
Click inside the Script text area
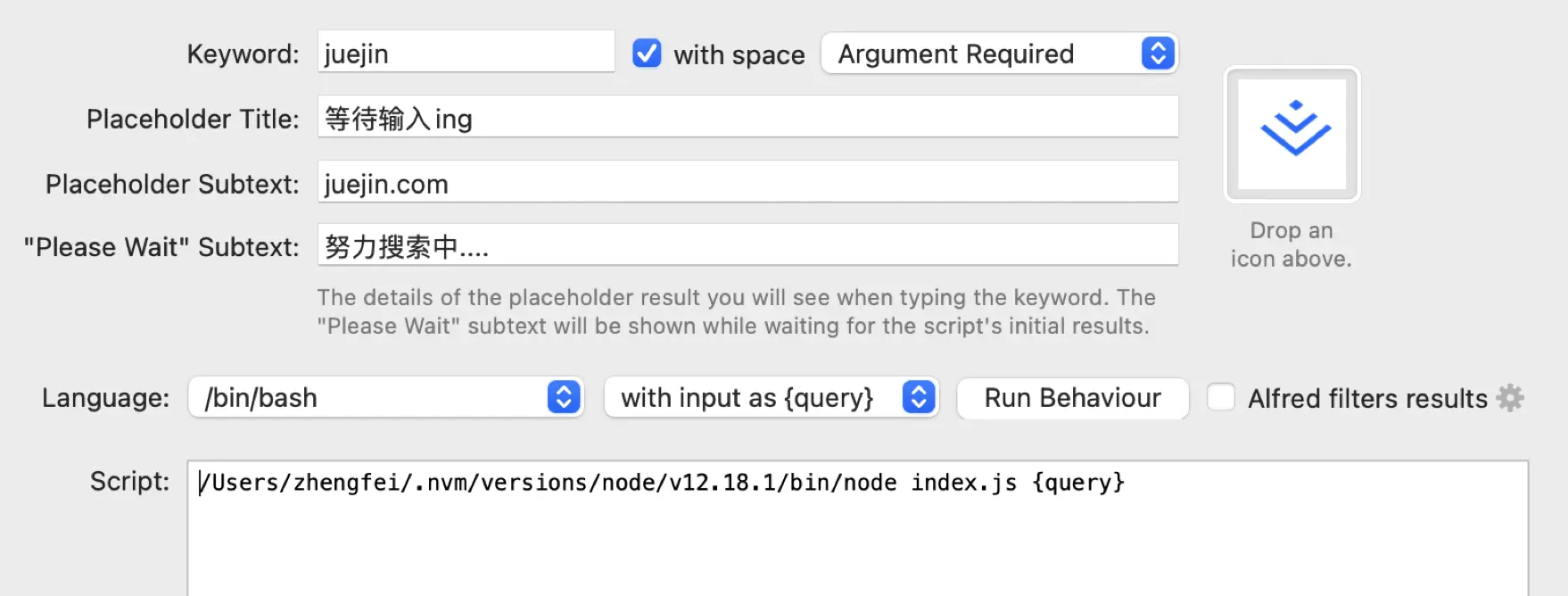857,528
